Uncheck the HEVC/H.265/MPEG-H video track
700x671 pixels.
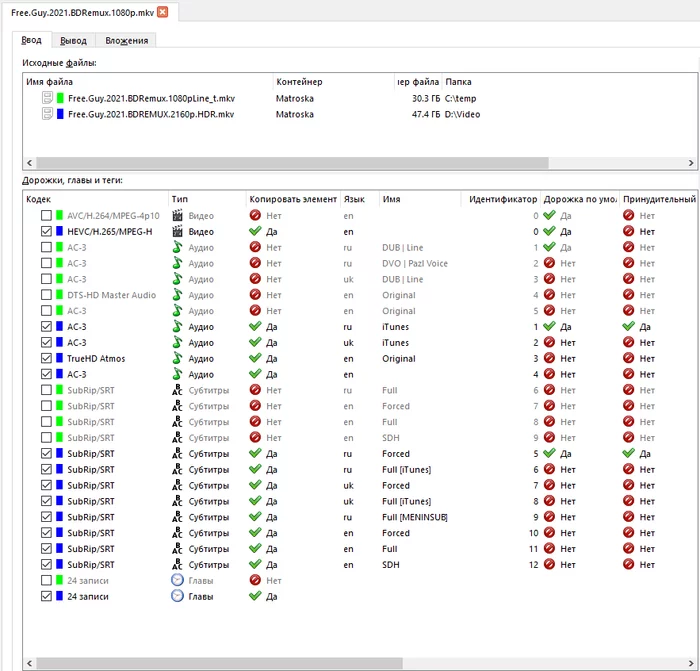point(46,231)
